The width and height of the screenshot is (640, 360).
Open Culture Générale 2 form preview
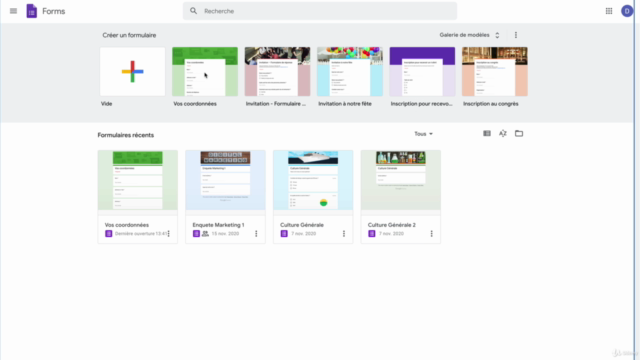tap(401, 180)
